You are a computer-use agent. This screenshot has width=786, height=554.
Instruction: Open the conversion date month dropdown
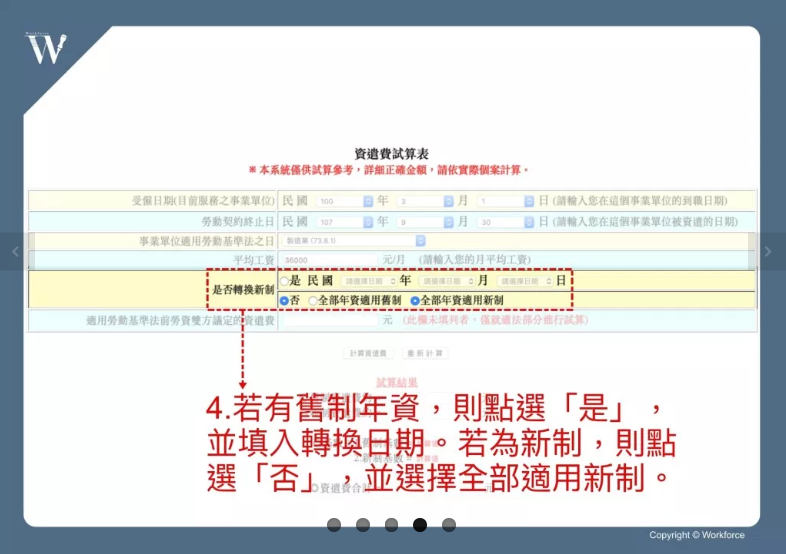[x=447, y=281]
